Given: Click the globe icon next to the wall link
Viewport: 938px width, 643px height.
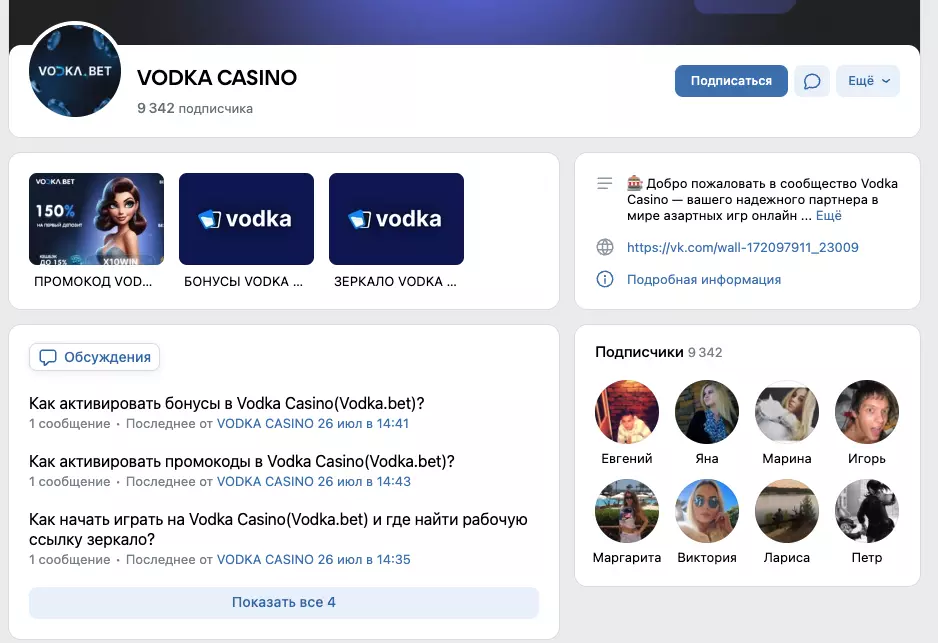Looking at the screenshot, I should tap(604, 247).
